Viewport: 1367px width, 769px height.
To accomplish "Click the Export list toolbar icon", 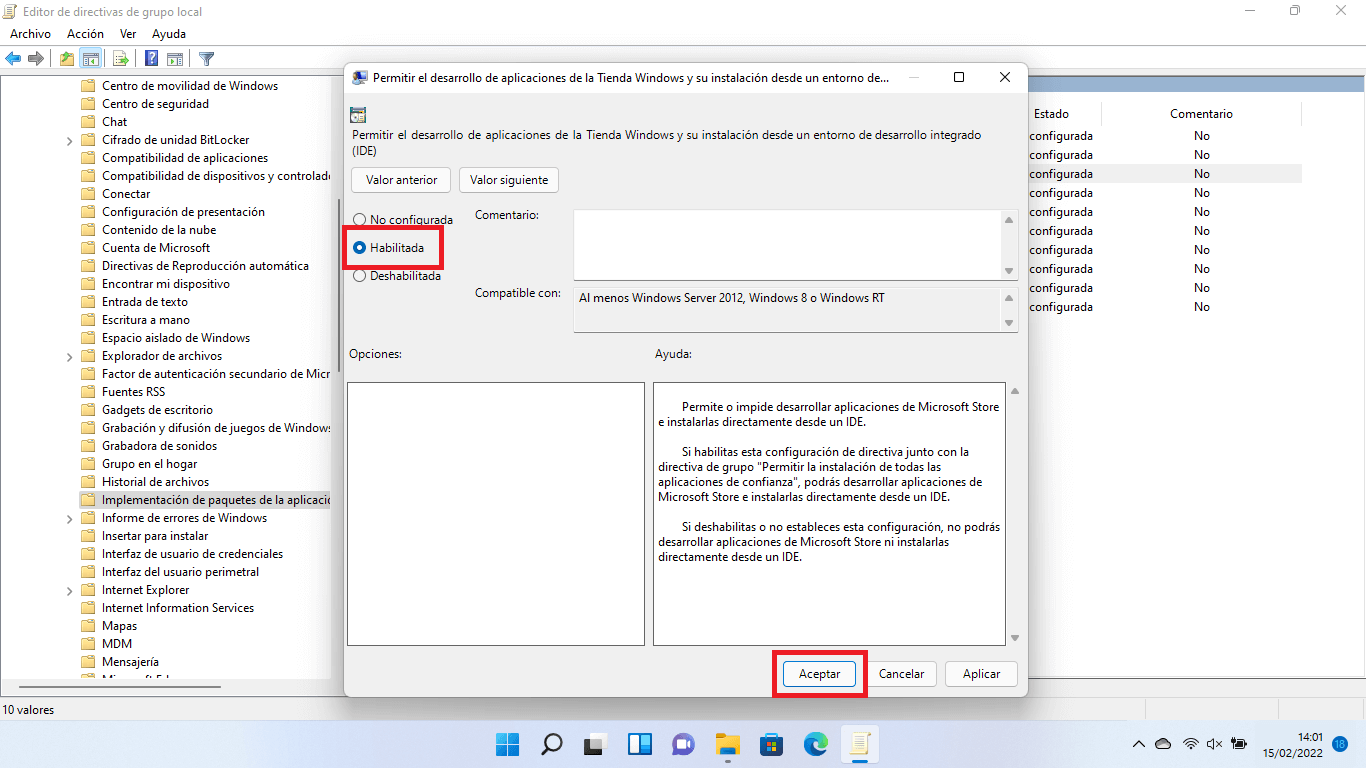I will coord(121,58).
